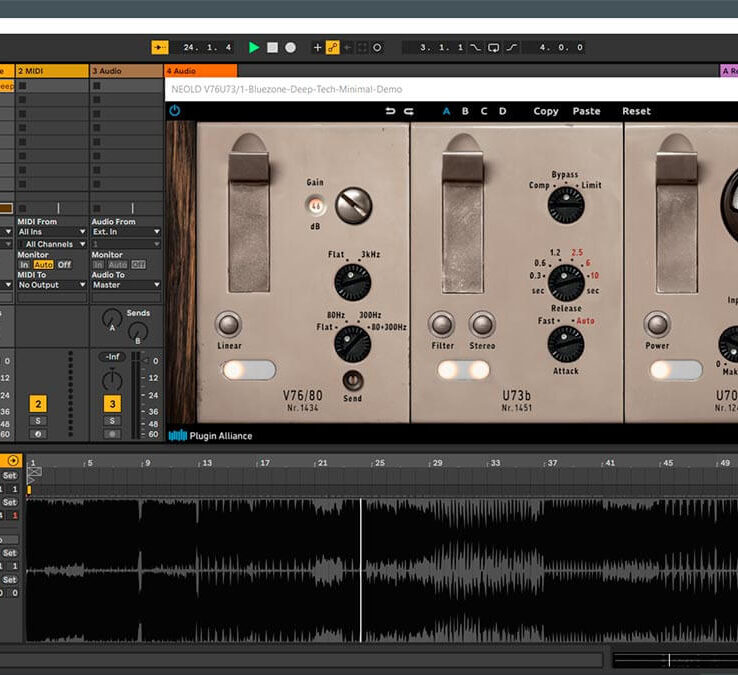The height and width of the screenshot is (675, 738).
Task: Click the -Inf peak level display
Action: pyautogui.click(x=112, y=357)
